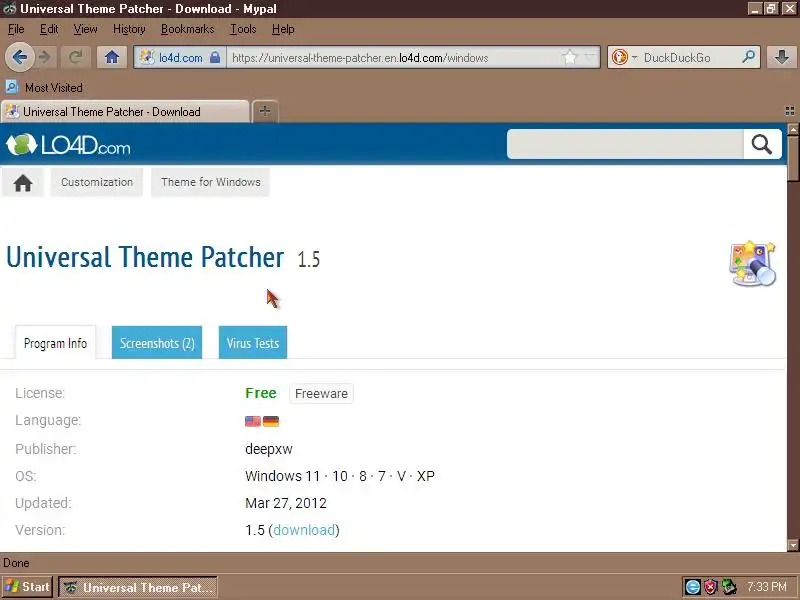Click the search bar magnifier icon
Screen dimensions: 800x600
pos(748,57)
